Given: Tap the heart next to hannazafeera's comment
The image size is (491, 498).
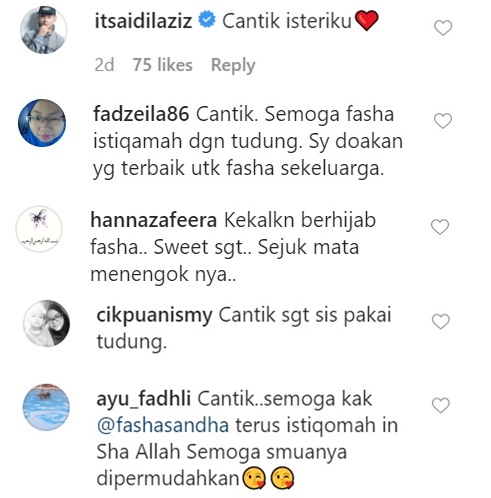Looking at the screenshot, I should (x=440, y=227).
